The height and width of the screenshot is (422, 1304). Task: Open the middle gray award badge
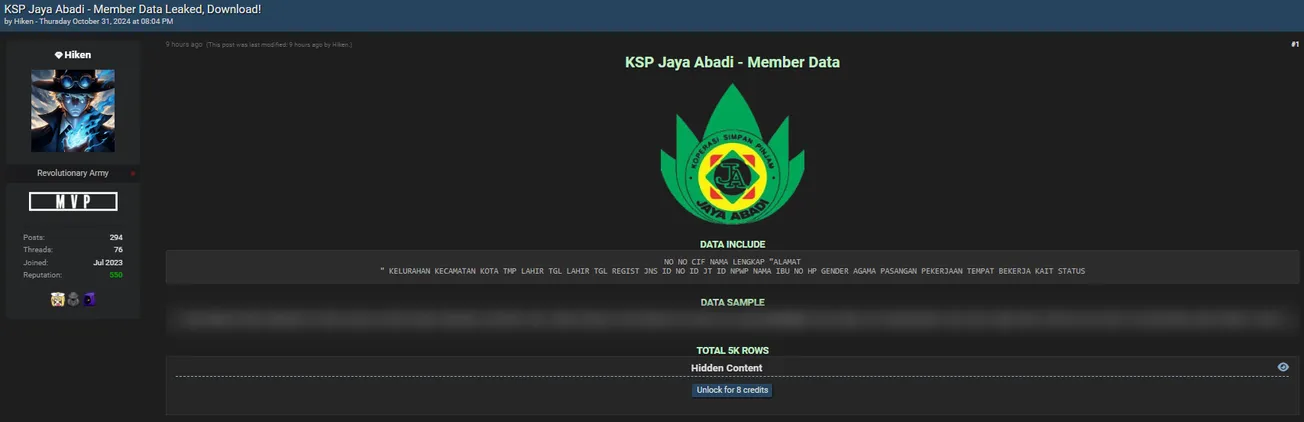point(73,299)
